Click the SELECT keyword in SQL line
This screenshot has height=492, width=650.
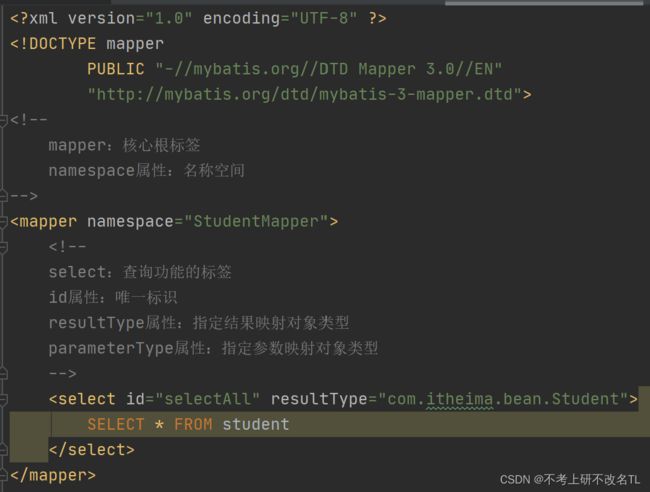tap(116, 424)
